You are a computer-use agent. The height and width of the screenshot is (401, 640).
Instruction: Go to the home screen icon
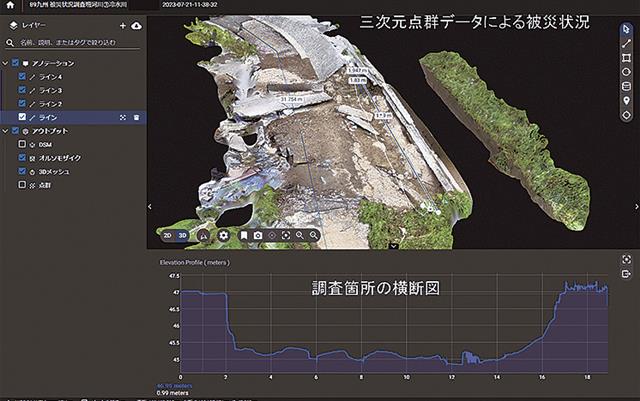pos(10,5)
